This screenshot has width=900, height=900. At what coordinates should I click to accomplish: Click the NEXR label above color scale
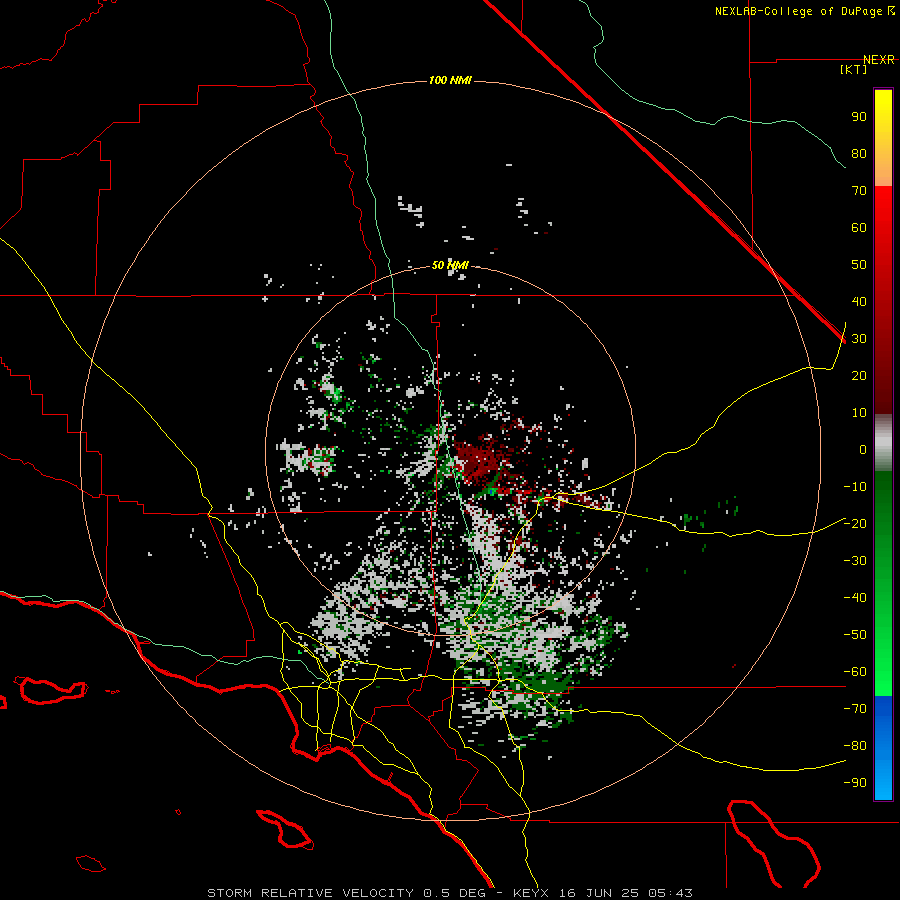(x=879, y=60)
